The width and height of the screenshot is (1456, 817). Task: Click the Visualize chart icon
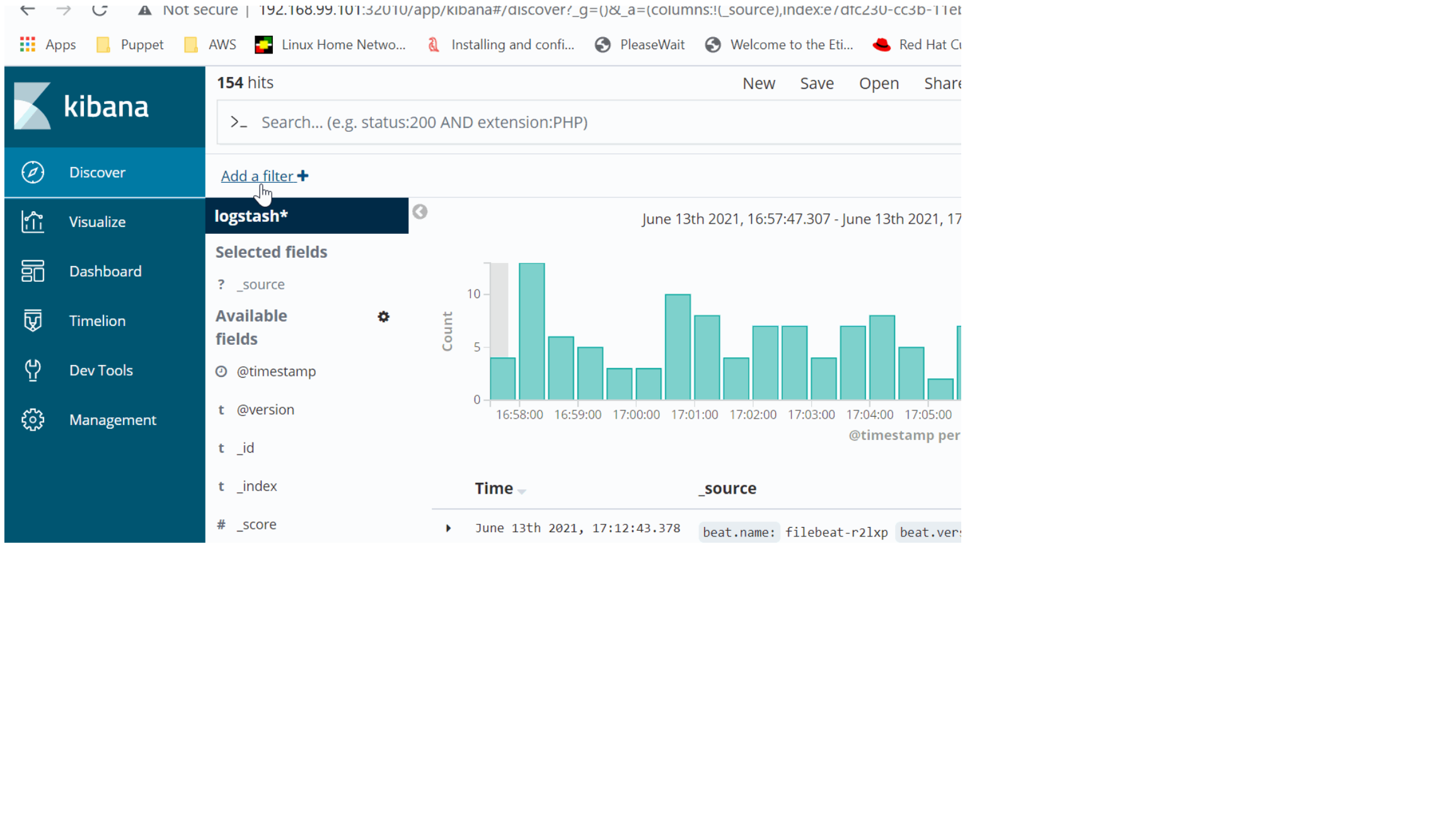click(x=33, y=222)
